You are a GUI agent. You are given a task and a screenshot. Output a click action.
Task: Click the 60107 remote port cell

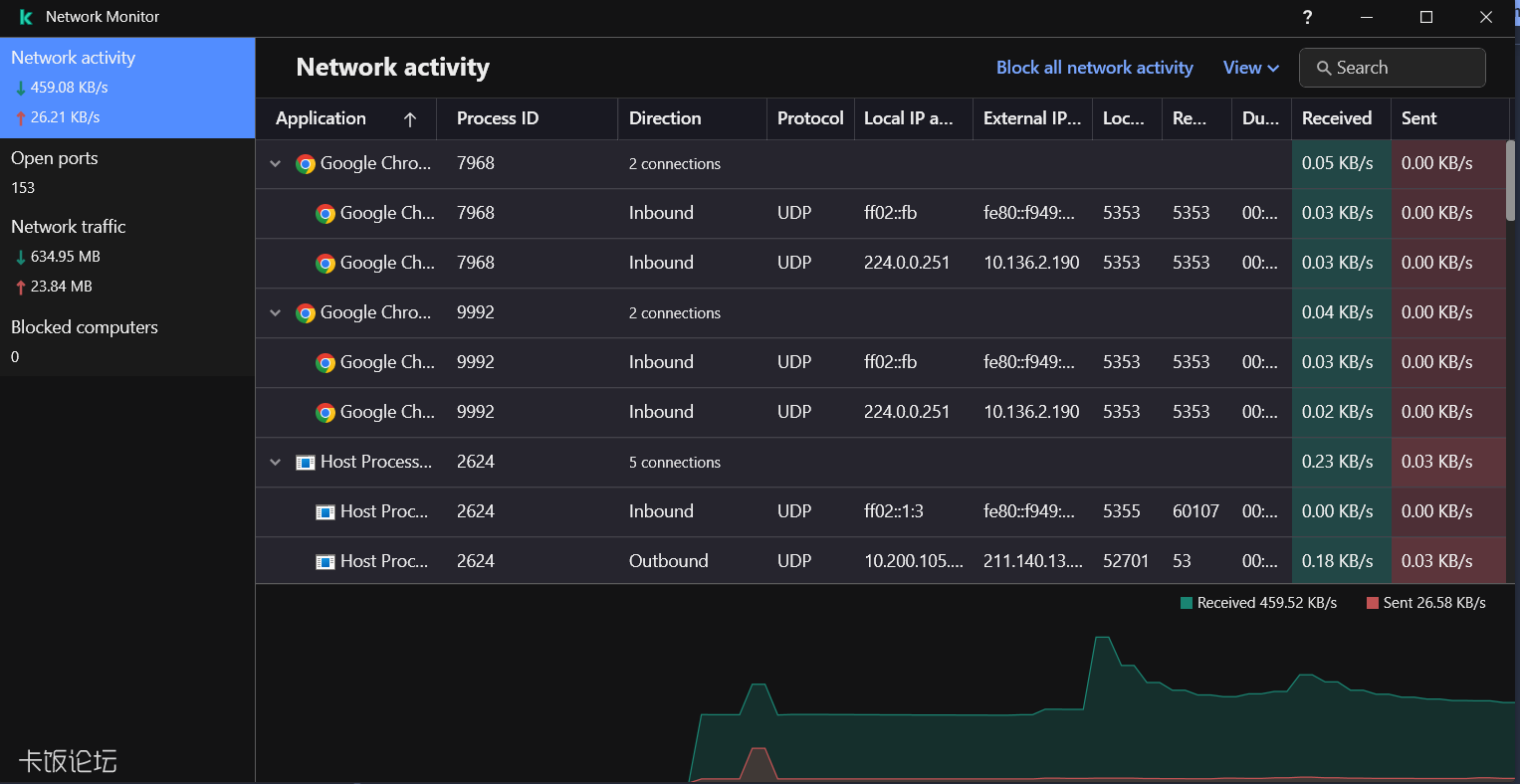click(1195, 511)
